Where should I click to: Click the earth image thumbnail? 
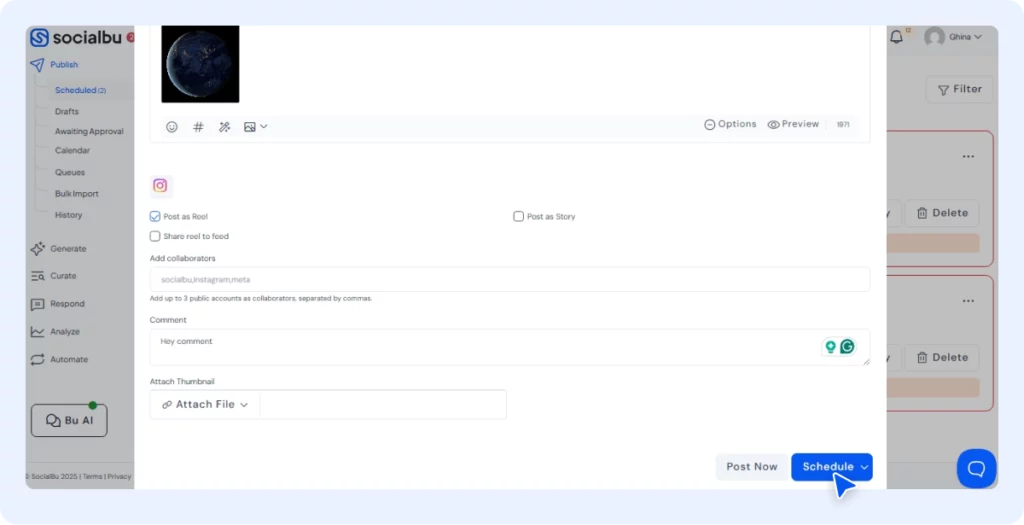(200, 64)
